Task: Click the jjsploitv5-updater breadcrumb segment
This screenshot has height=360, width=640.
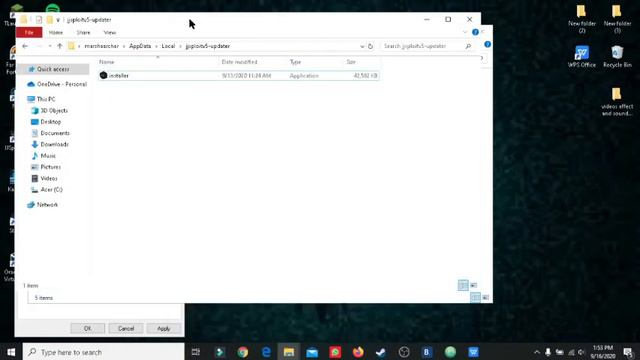Action: point(208,46)
